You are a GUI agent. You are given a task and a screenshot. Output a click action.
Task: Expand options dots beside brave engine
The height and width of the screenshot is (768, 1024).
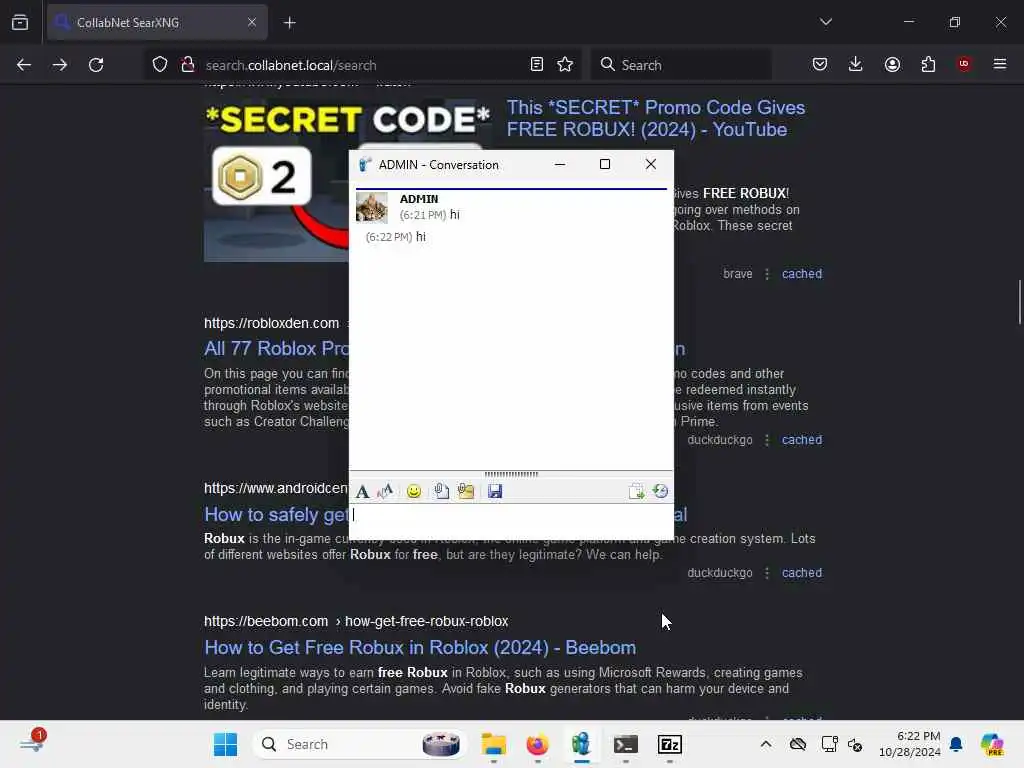coord(767,274)
